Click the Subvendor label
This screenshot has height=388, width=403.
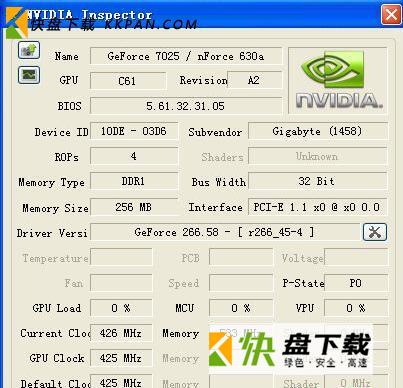click(x=215, y=132)
